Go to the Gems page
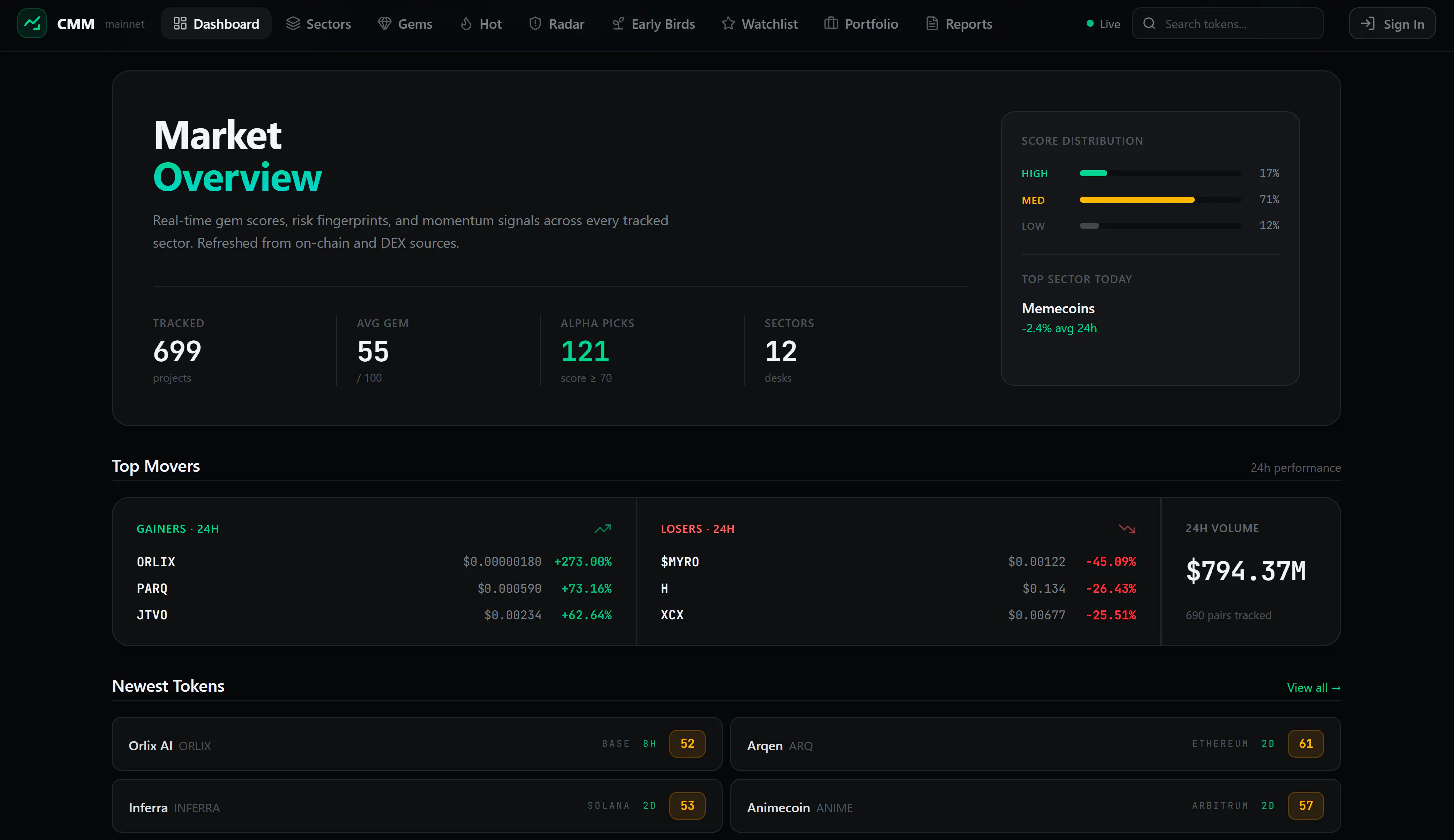1454x840 pixels. (405, 23)
